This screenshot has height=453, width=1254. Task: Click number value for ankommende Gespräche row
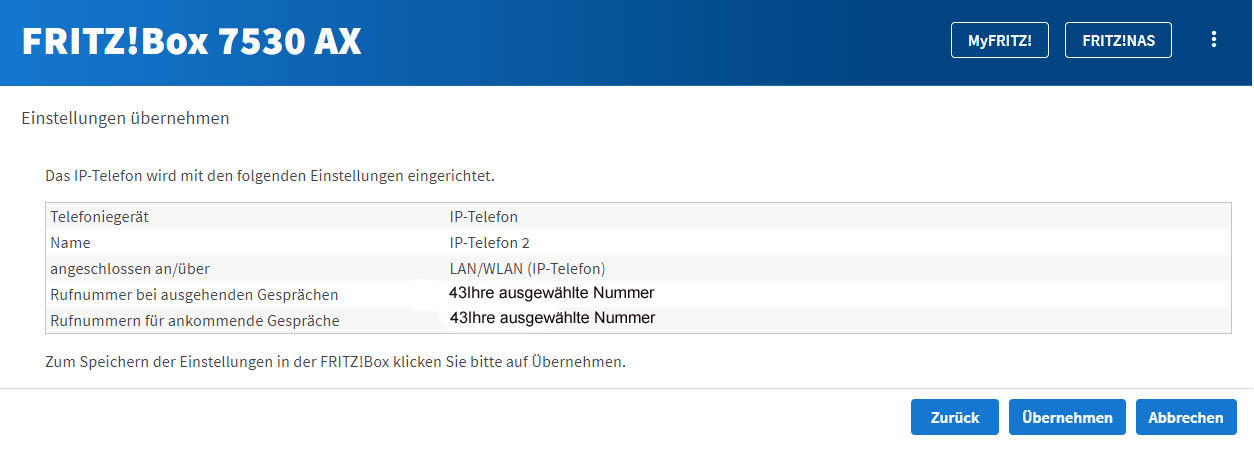click(552, 318)
